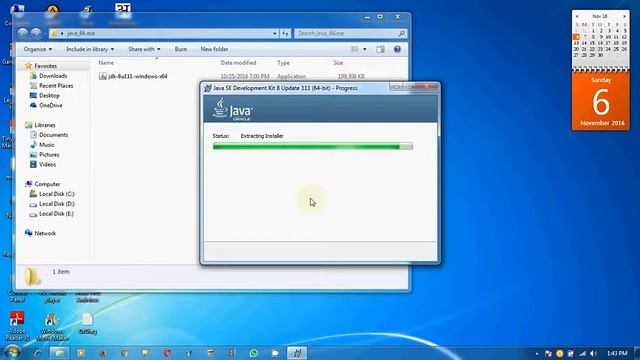
Task: Open Downloads in the navigation pane
Action: pyautogui.click(x=49, y=76)
